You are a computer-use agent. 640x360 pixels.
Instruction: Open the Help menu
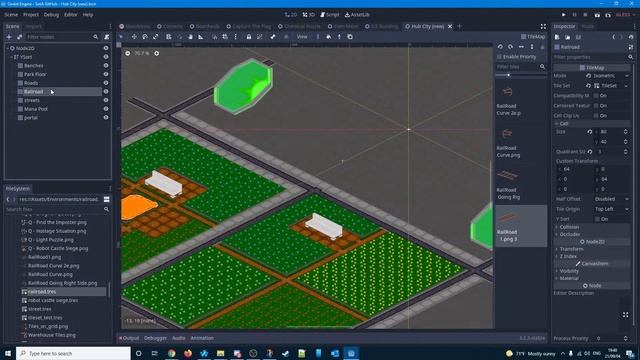coord(88,15)
